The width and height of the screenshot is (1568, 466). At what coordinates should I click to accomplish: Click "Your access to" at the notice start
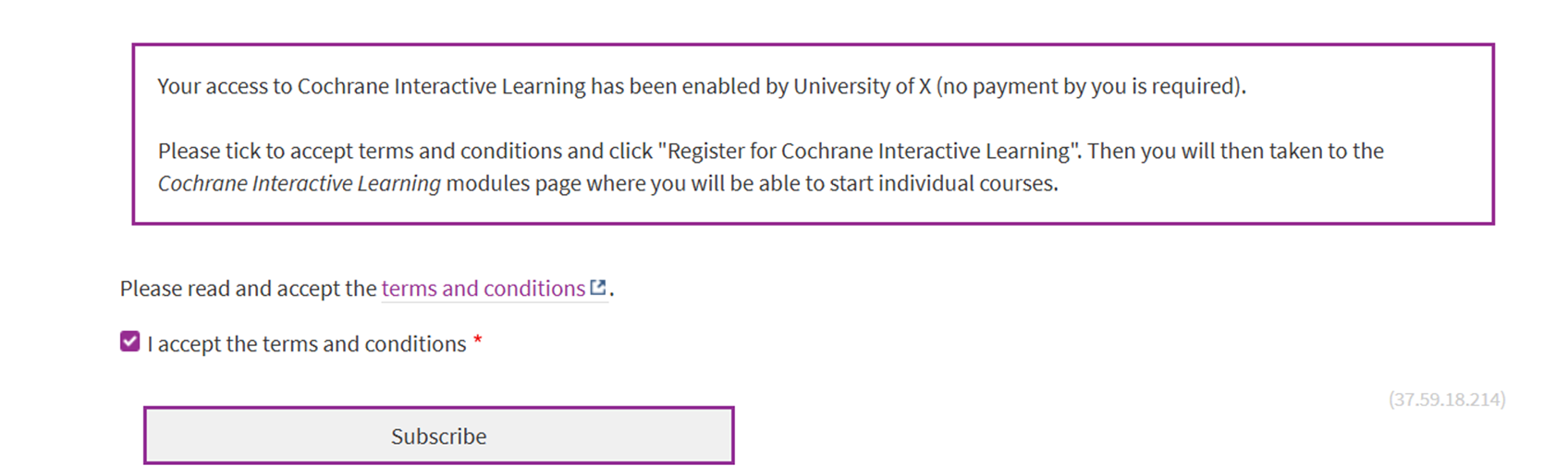point(225,87)
